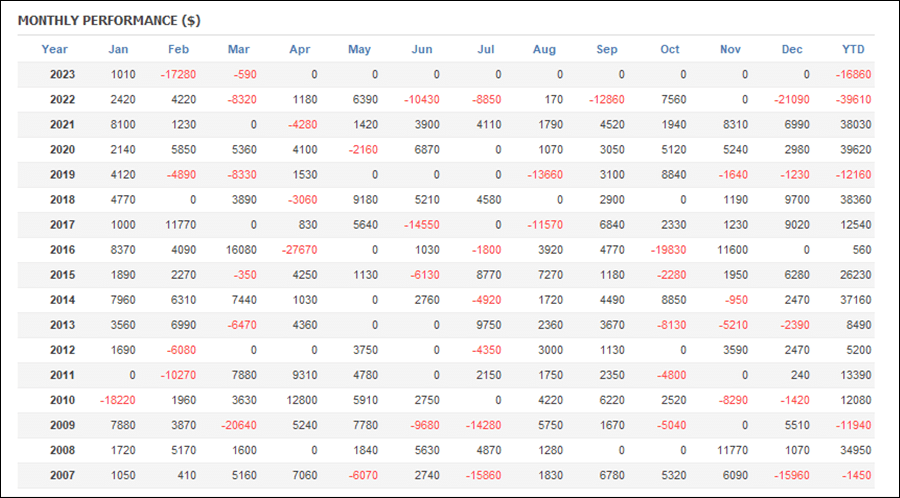Click the 2023 year row label
The width and height of the screenshot is (900, 498).
pyautogui.click(x=62, y=75)
